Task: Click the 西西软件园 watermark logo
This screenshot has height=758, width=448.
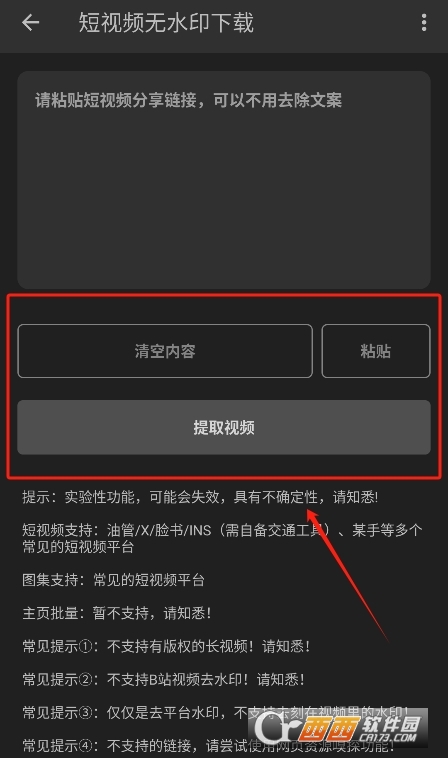Action: 338,728
